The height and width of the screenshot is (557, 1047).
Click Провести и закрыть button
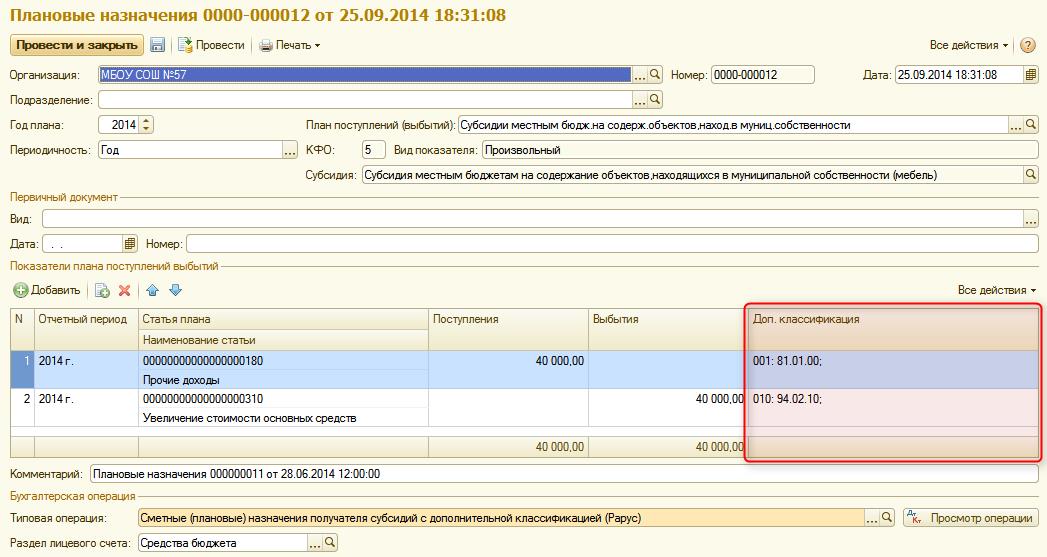77,45
